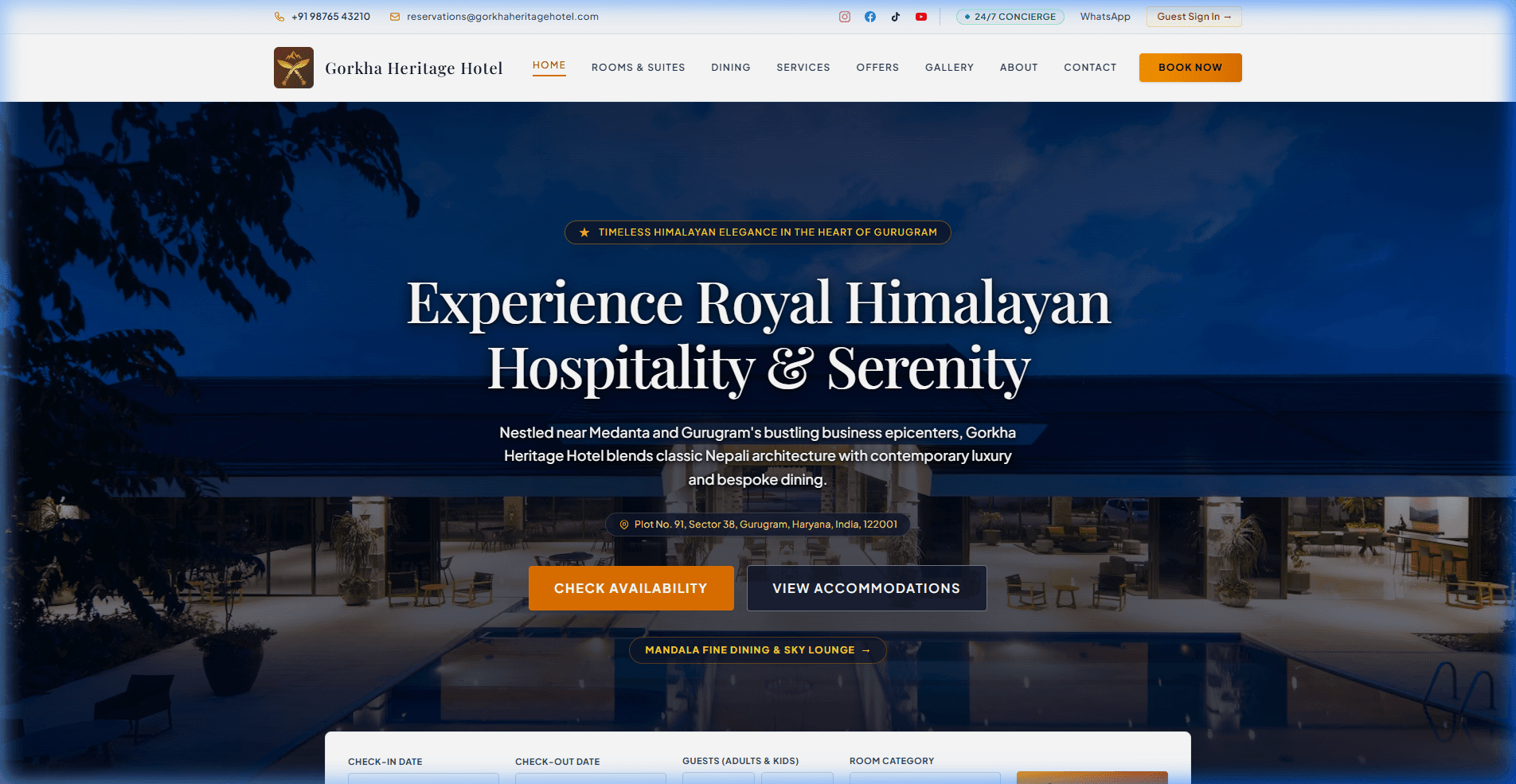Click the reservations@gorkhaheritagehotel.com email link
The height and width of the screenshot is (784, 1516).
coord(502,17)
